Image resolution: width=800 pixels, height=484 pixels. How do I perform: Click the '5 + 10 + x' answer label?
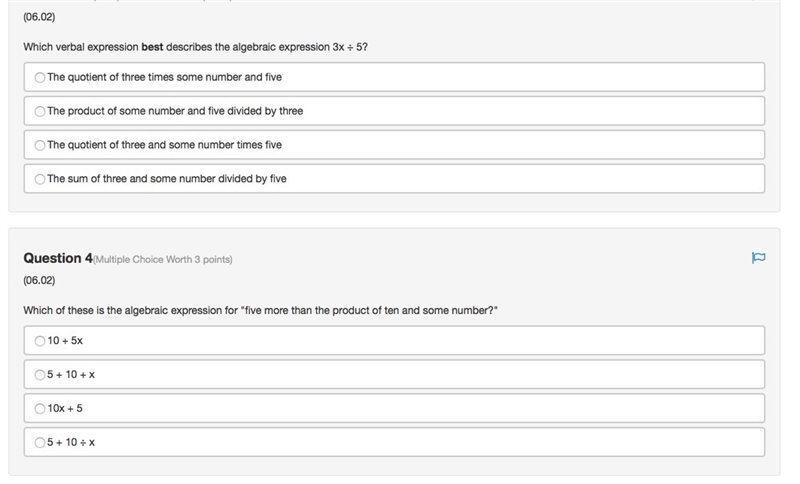[x=71, y=374]
